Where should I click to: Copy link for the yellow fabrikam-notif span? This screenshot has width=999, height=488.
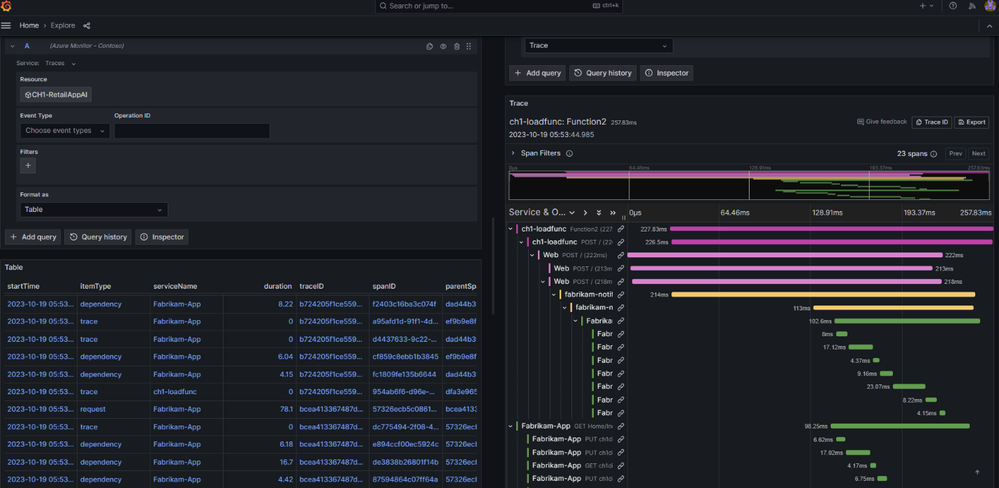(x=621, y=295)
